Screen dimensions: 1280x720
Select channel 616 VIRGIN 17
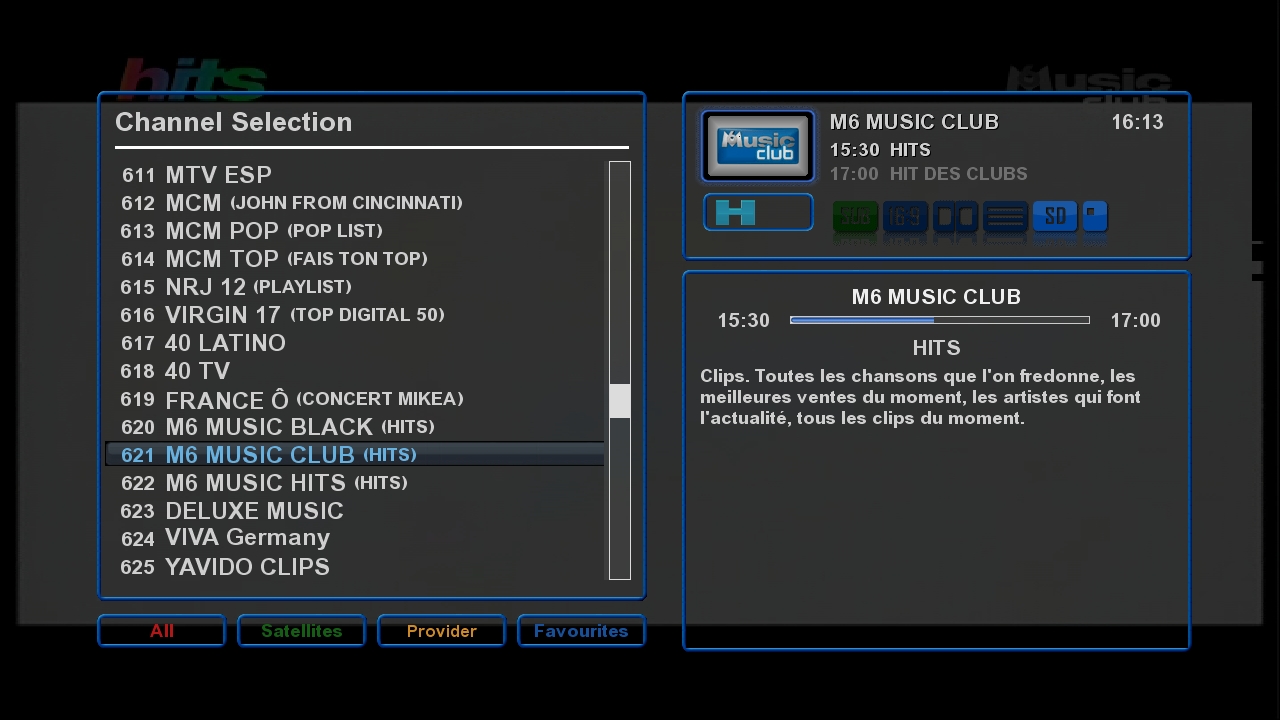pyautogui.click(x=355, y=315)
